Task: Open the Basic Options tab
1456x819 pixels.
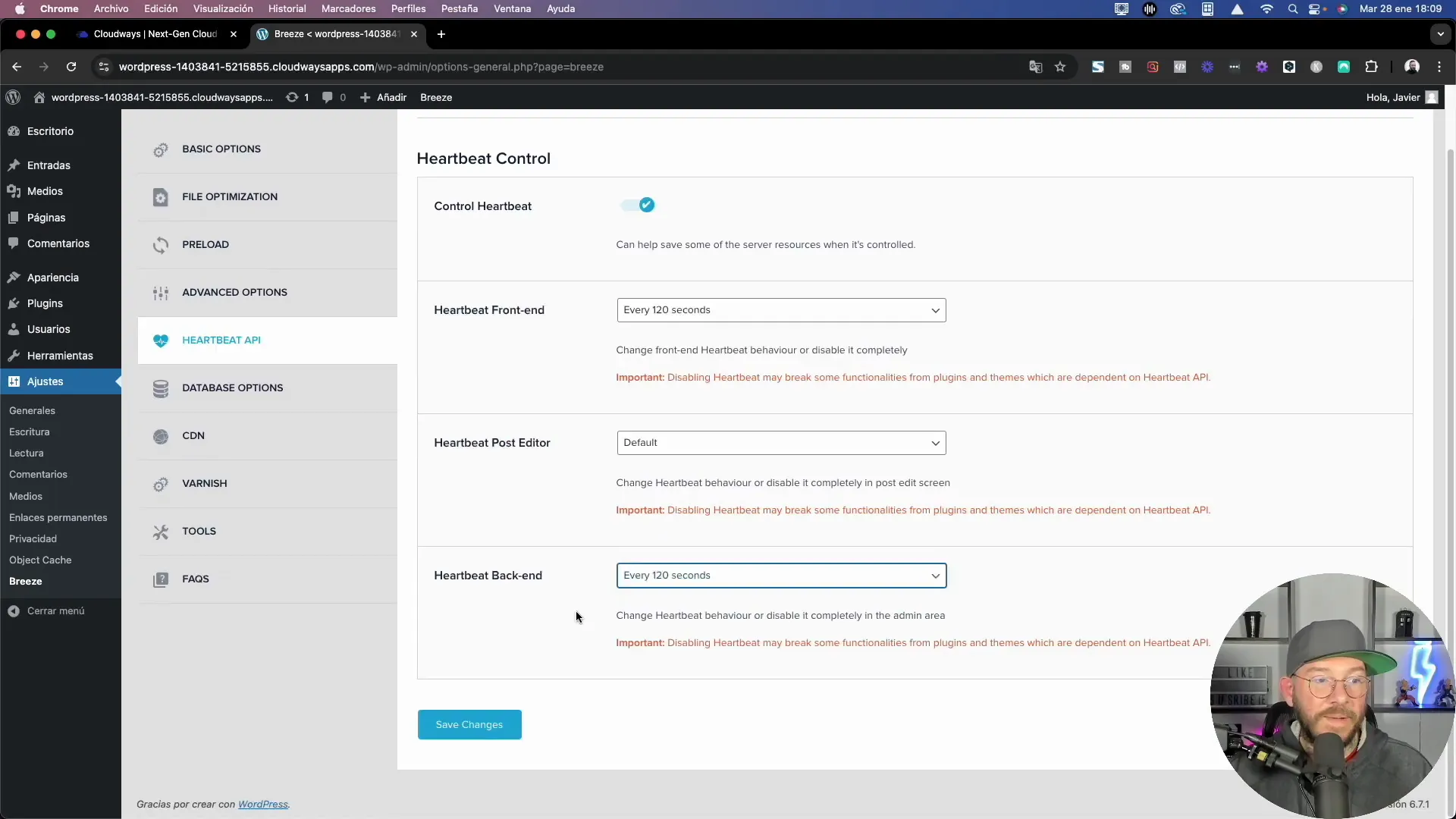Action: (x=267, y=149)
